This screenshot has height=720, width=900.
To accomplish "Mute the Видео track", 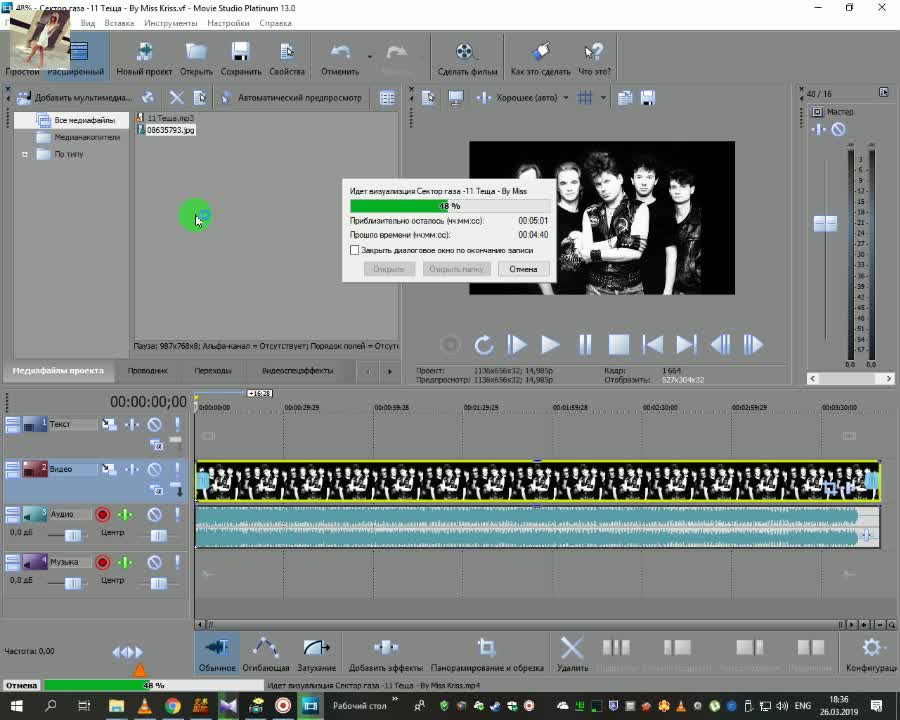I will pos(155,469).
